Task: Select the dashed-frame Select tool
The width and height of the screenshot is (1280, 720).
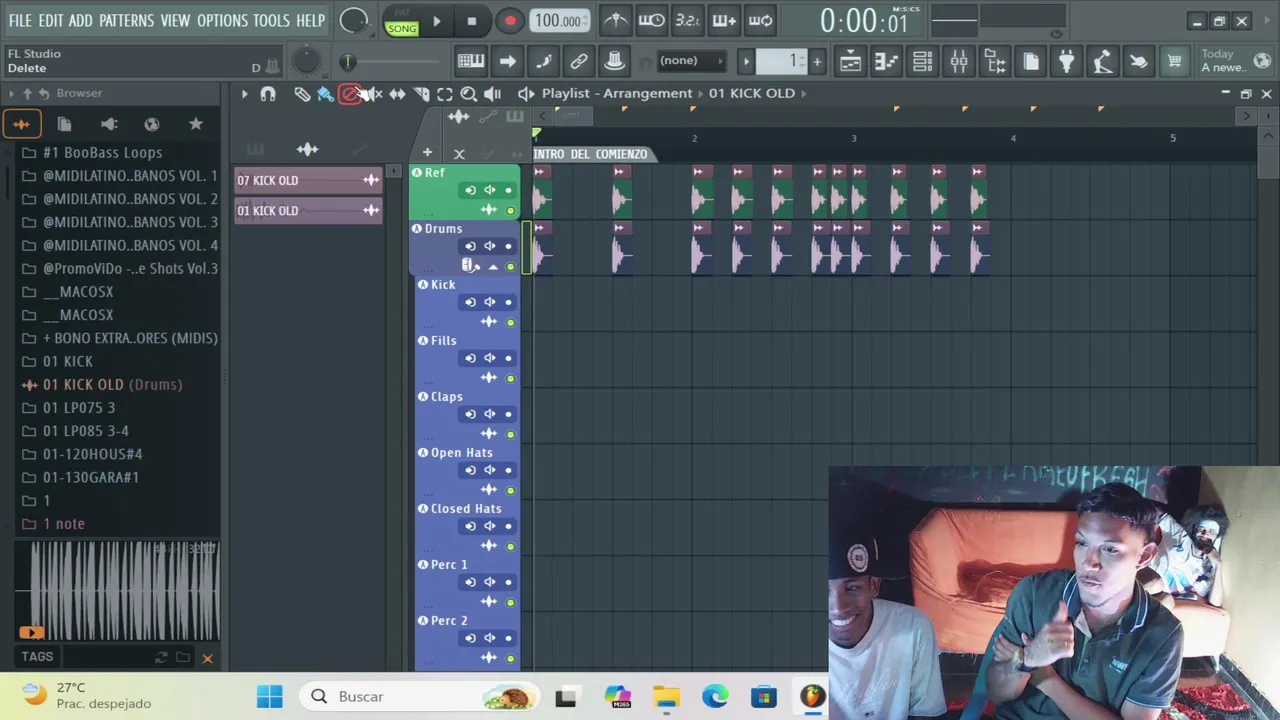Action: click(445, 94)
